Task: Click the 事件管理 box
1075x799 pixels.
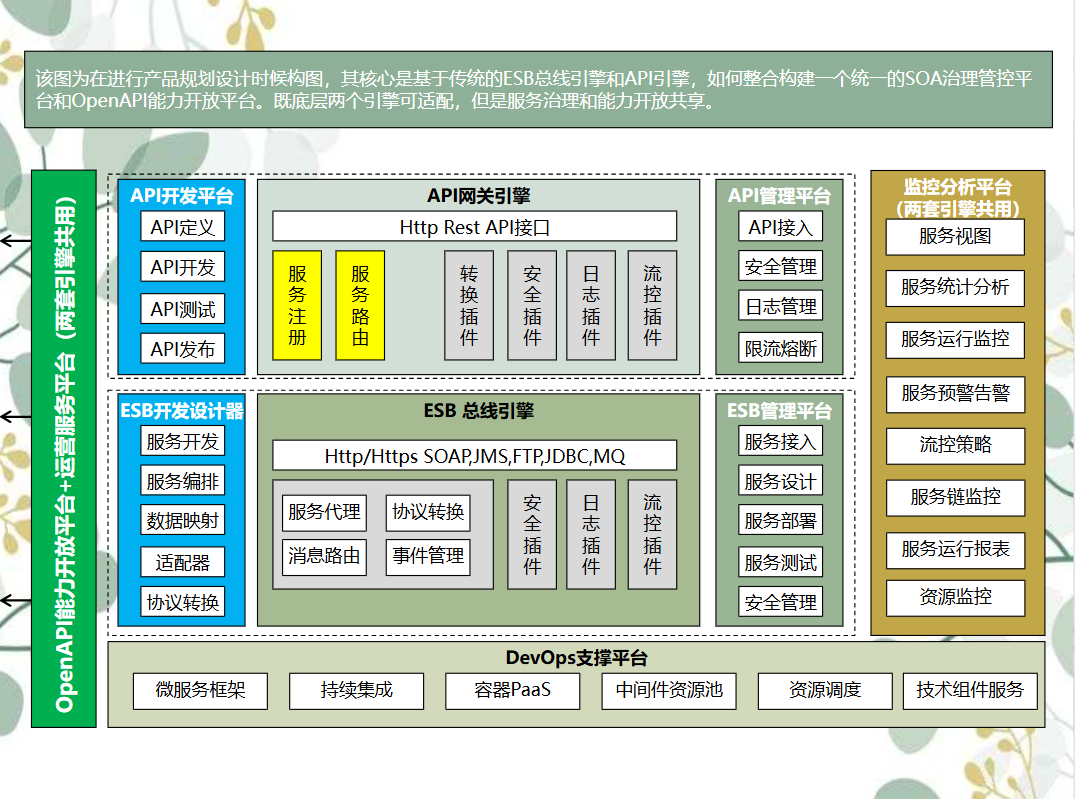Action: pyautogui.click(x=428, y=557)
